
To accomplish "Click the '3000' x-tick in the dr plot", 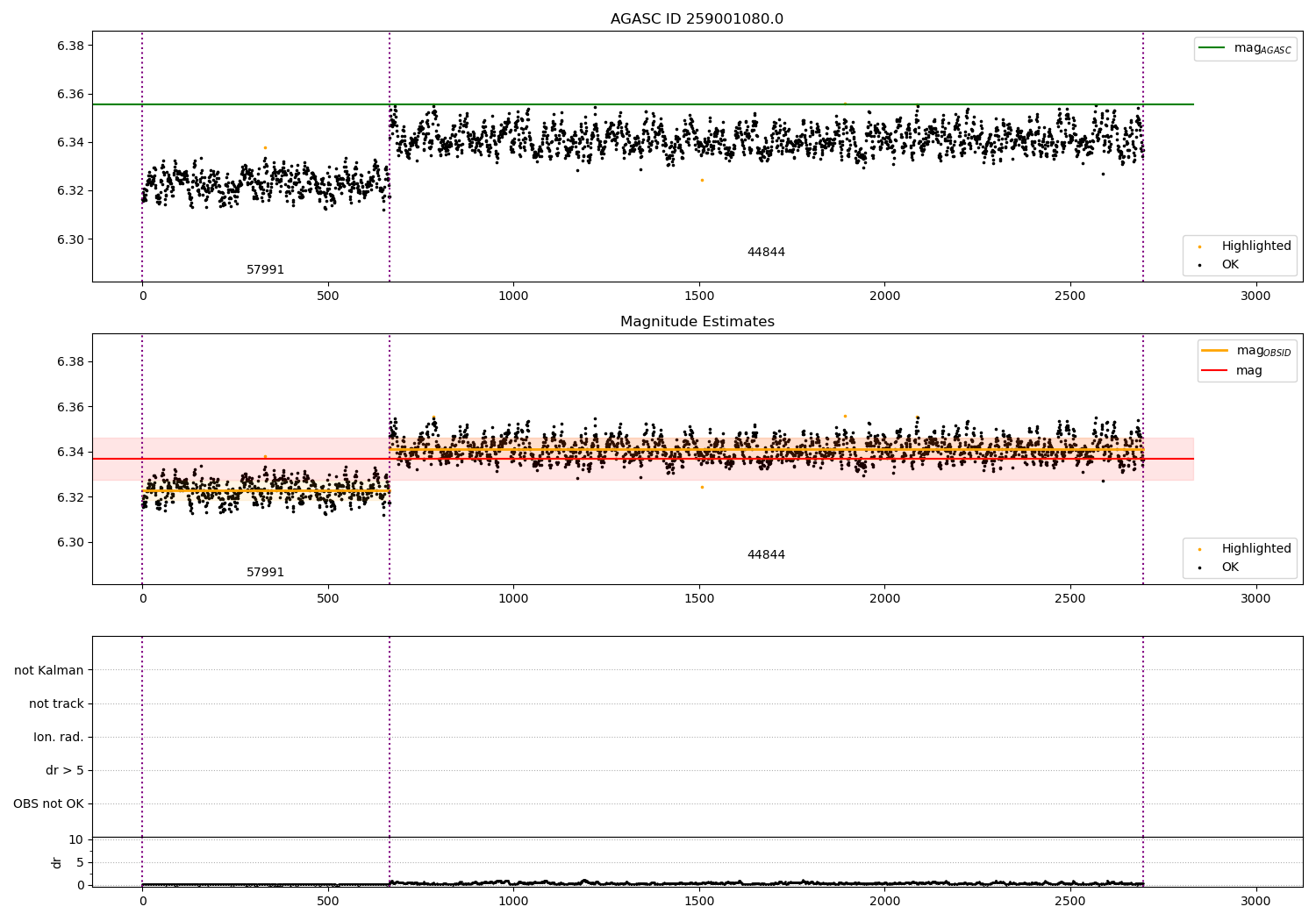I will tap(1255, 901).
